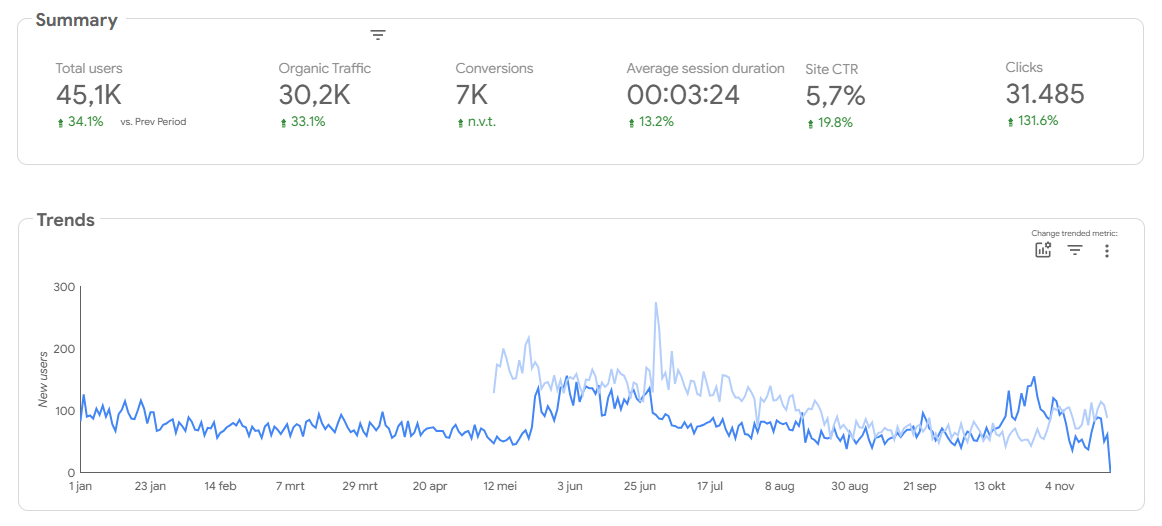Select the Site CTR value 5,7%
1162x526 pixels.
tap(835, 96)
